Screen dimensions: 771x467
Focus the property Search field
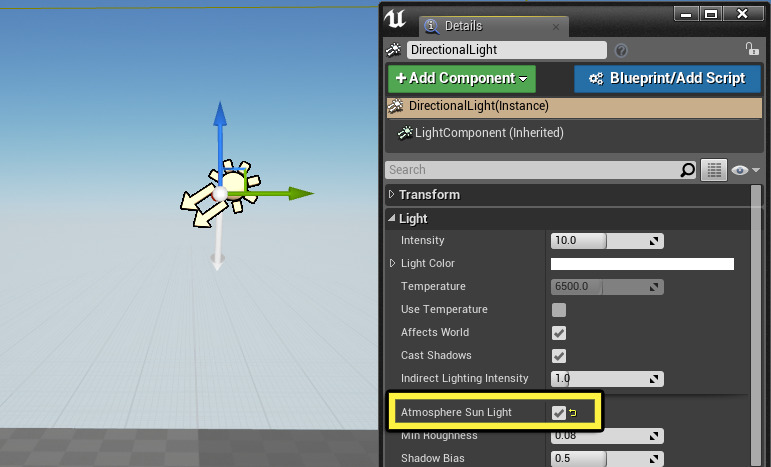pos(532,170)
